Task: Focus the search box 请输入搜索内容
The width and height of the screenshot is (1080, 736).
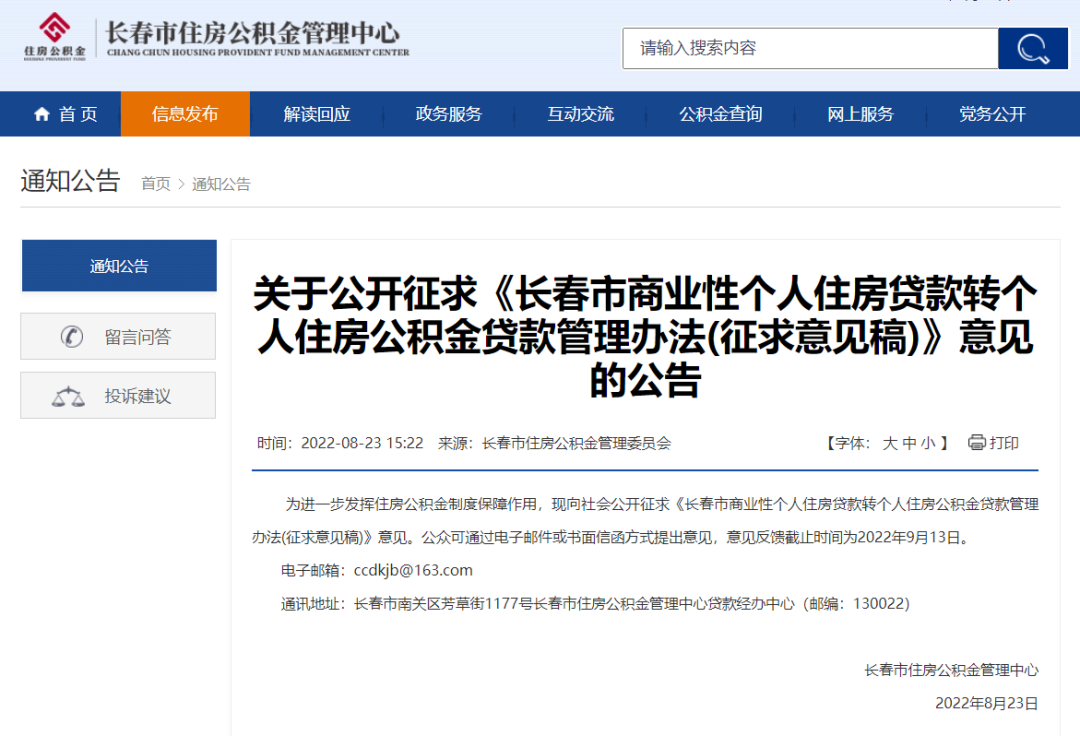Action: click(x=810, y=48)
